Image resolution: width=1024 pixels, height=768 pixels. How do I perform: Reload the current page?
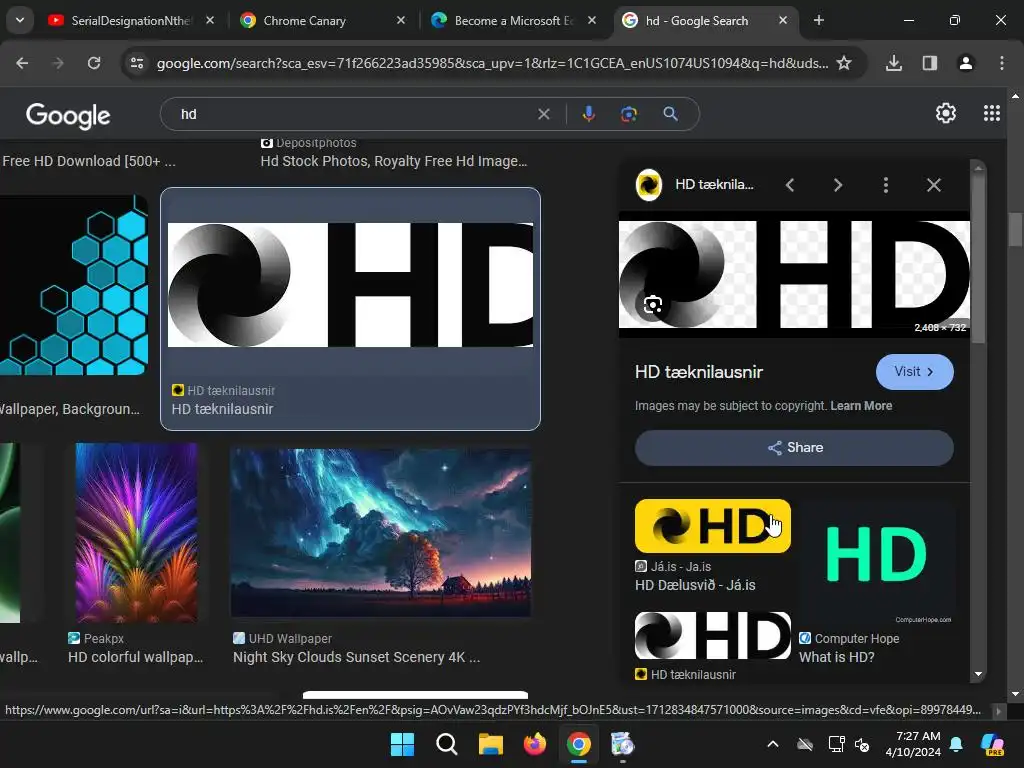(94, 63)
